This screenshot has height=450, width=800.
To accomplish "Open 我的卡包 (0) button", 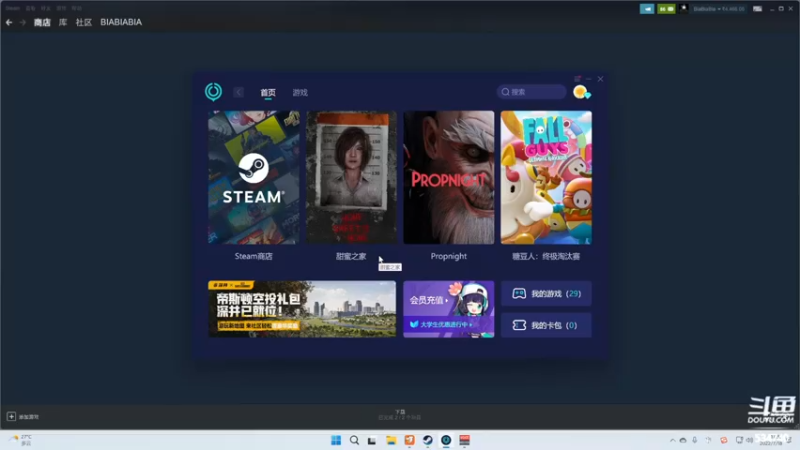I will point(546,325).
